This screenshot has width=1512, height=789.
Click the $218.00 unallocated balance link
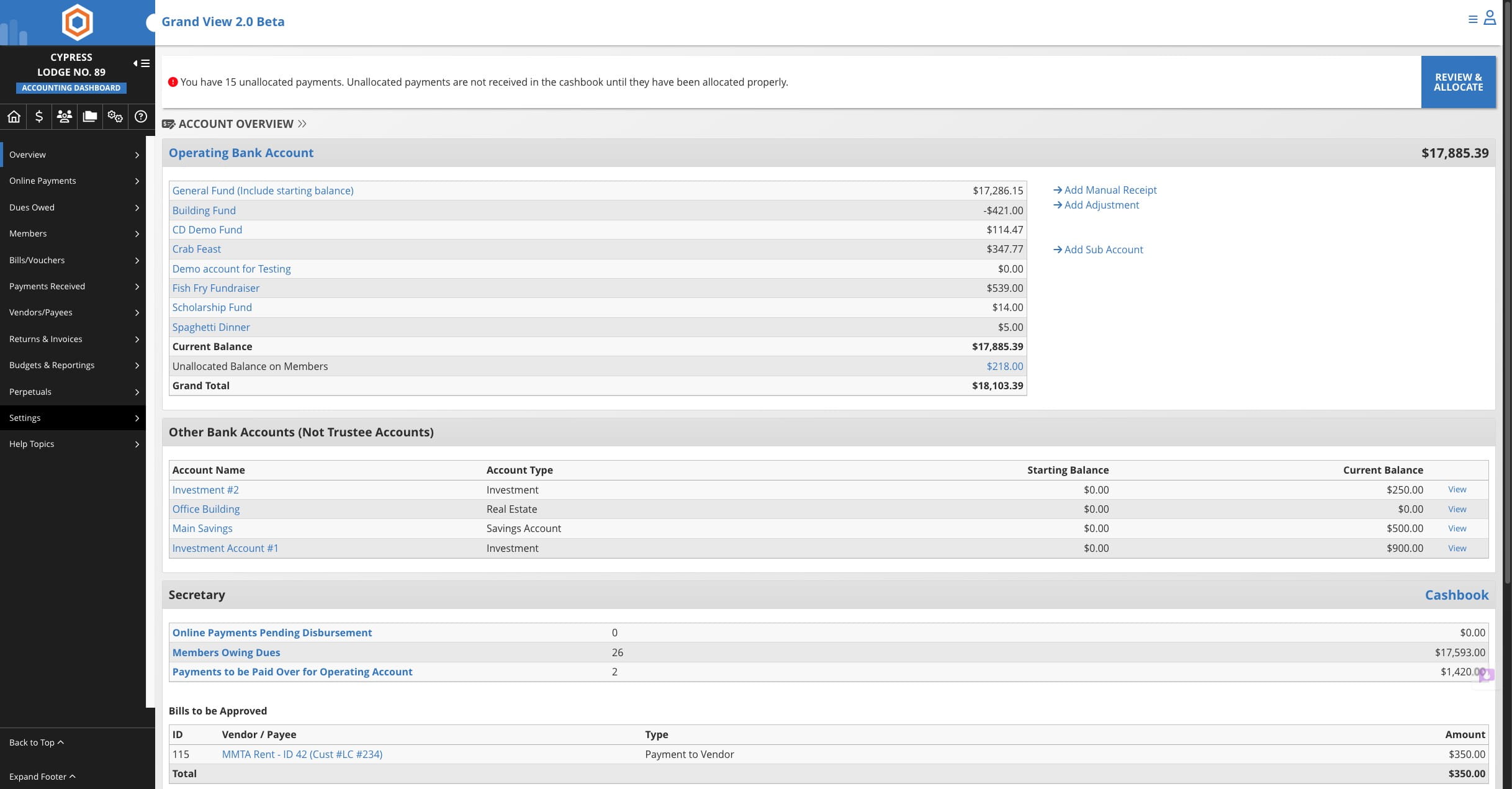pos(1004,366)
